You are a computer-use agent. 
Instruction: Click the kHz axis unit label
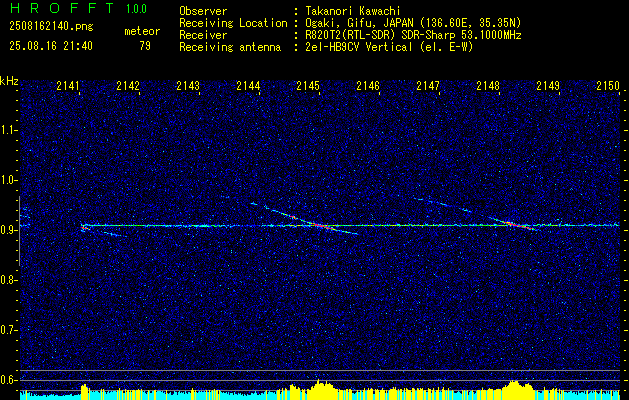point(9,81)
